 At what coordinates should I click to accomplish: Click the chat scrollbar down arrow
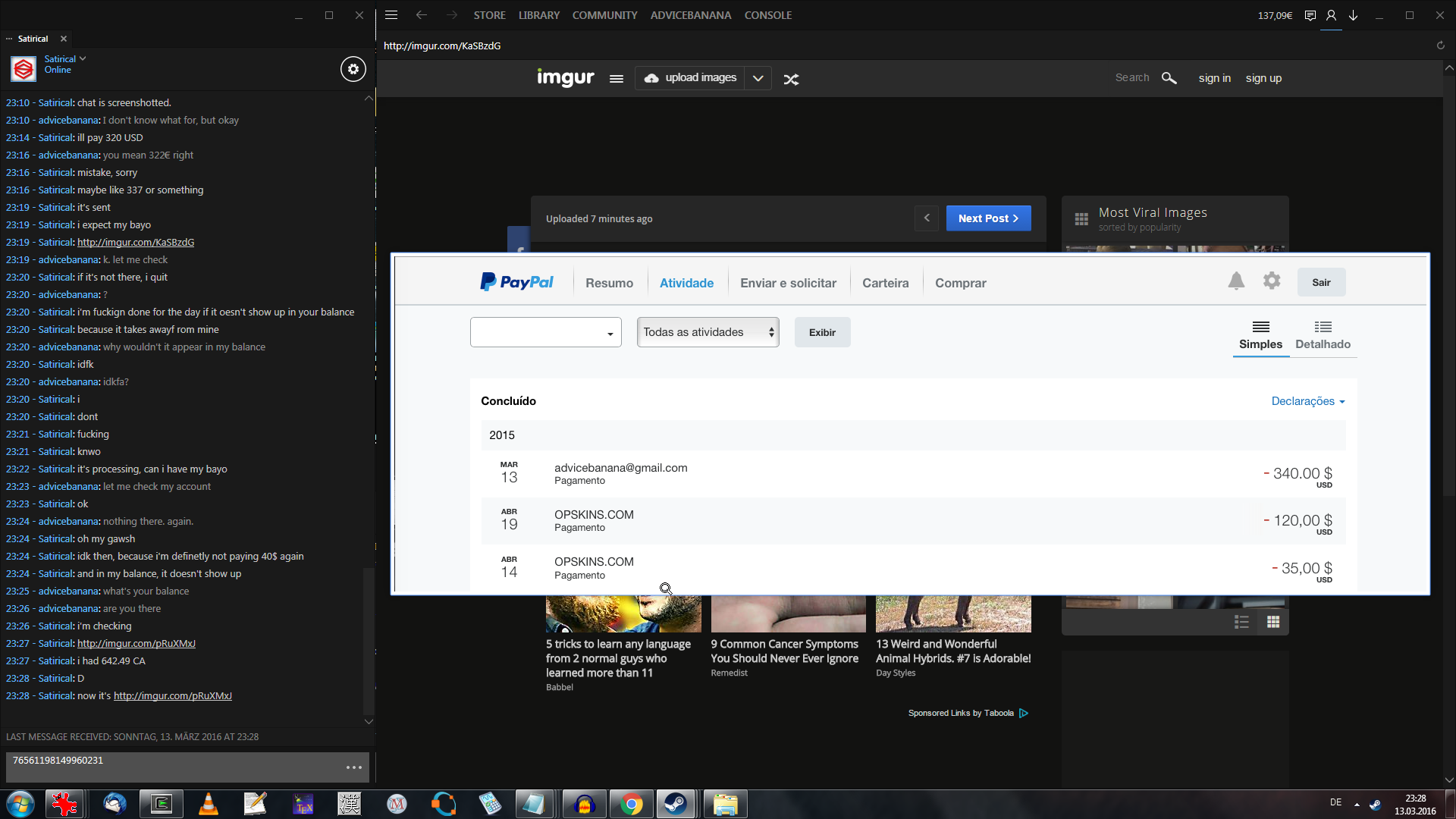coord(369,721)
